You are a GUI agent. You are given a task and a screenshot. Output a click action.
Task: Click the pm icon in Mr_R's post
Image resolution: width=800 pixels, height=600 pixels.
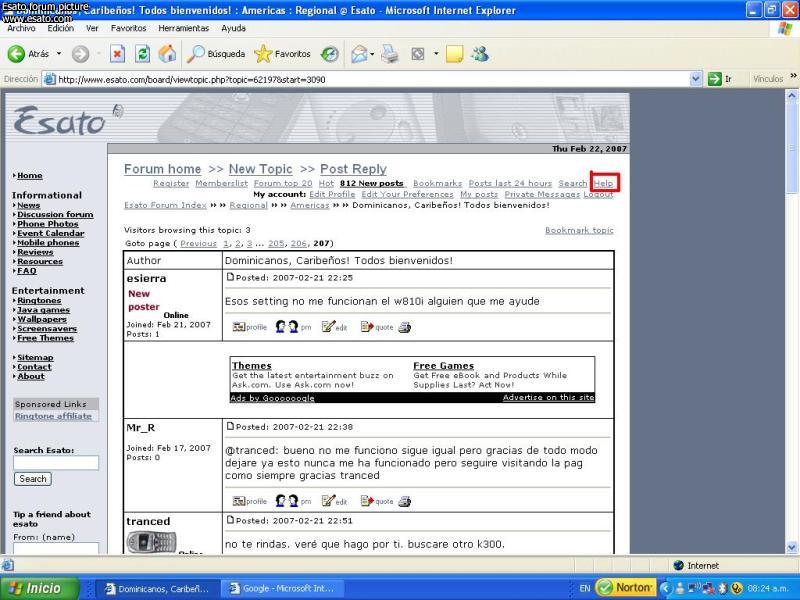tap(293, 502)
